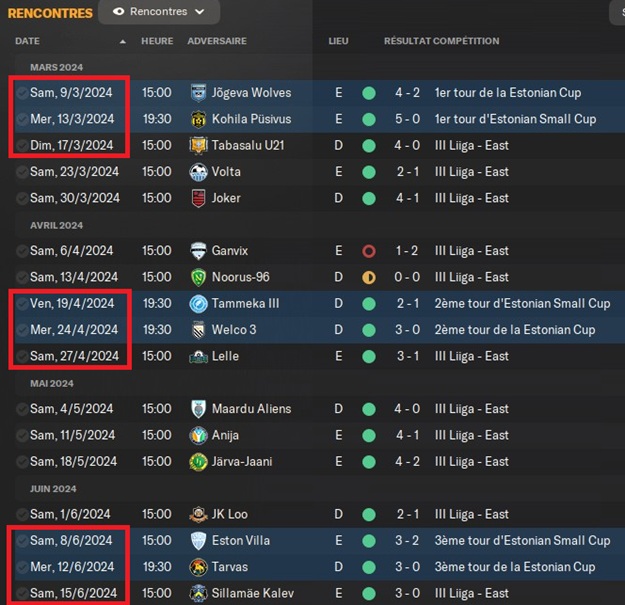Open the Rencontres view dropdown

point(159,12)
